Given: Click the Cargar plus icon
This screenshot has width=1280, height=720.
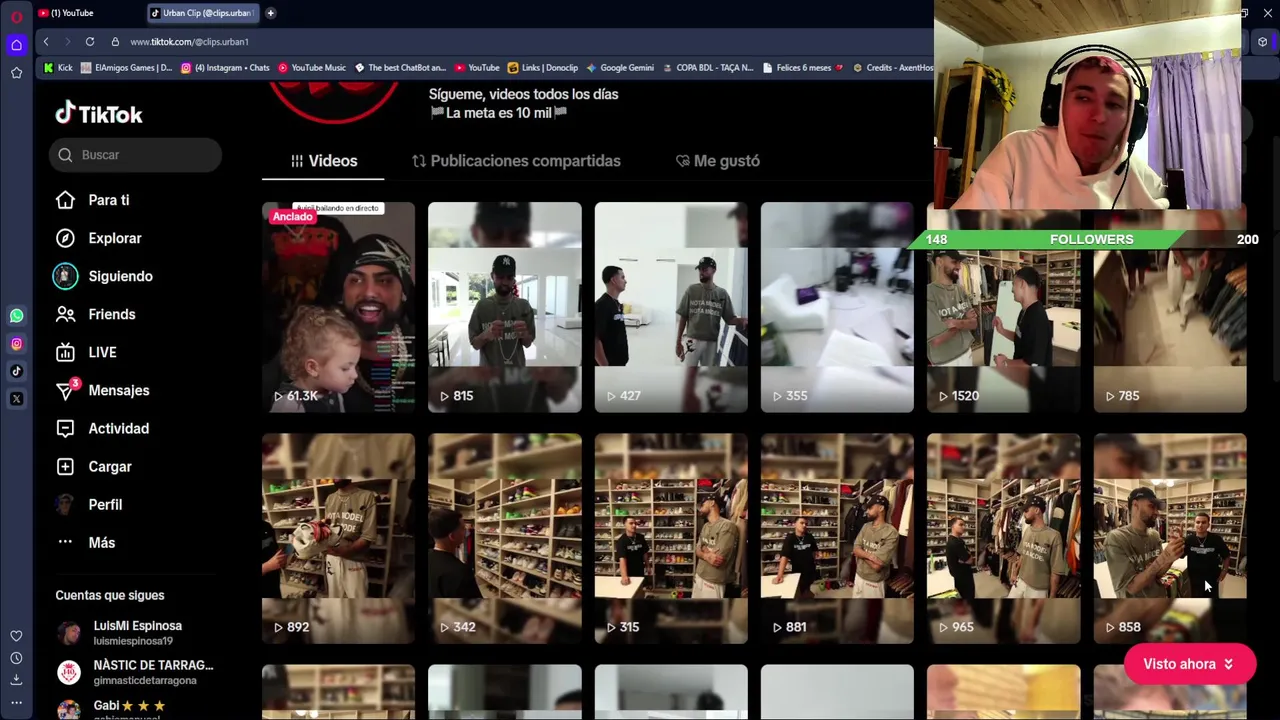Looking at the screenshot, I should (x=65, y=466).
